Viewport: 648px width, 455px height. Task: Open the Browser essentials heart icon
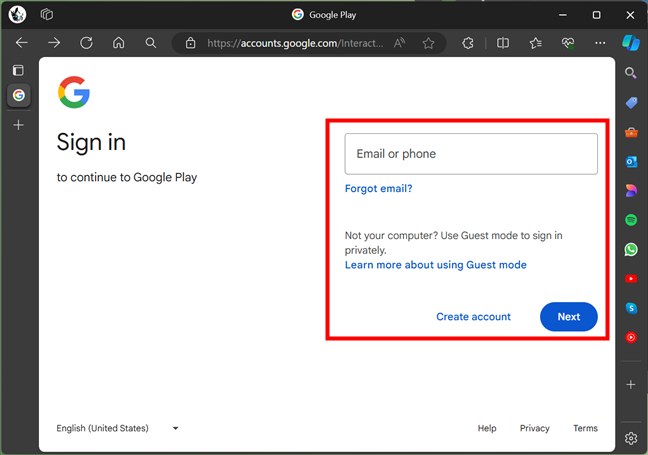tap(568, 43)
